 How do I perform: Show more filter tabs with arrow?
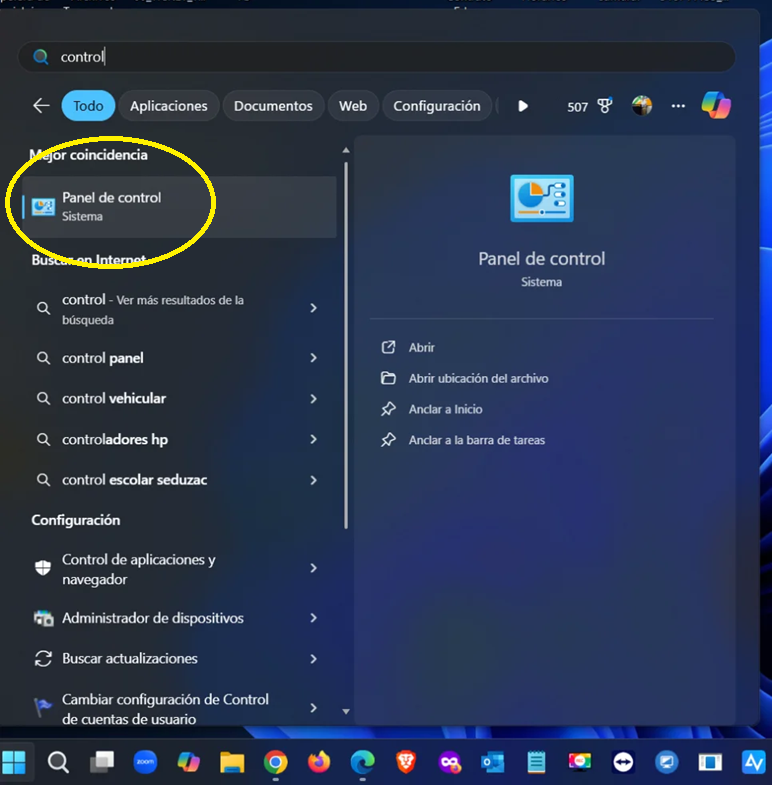pyautogui.click(x=523, y=106)
